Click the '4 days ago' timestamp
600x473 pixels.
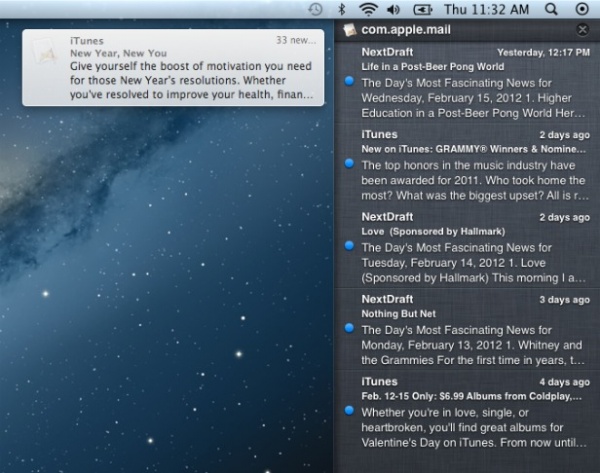point(564,382)
